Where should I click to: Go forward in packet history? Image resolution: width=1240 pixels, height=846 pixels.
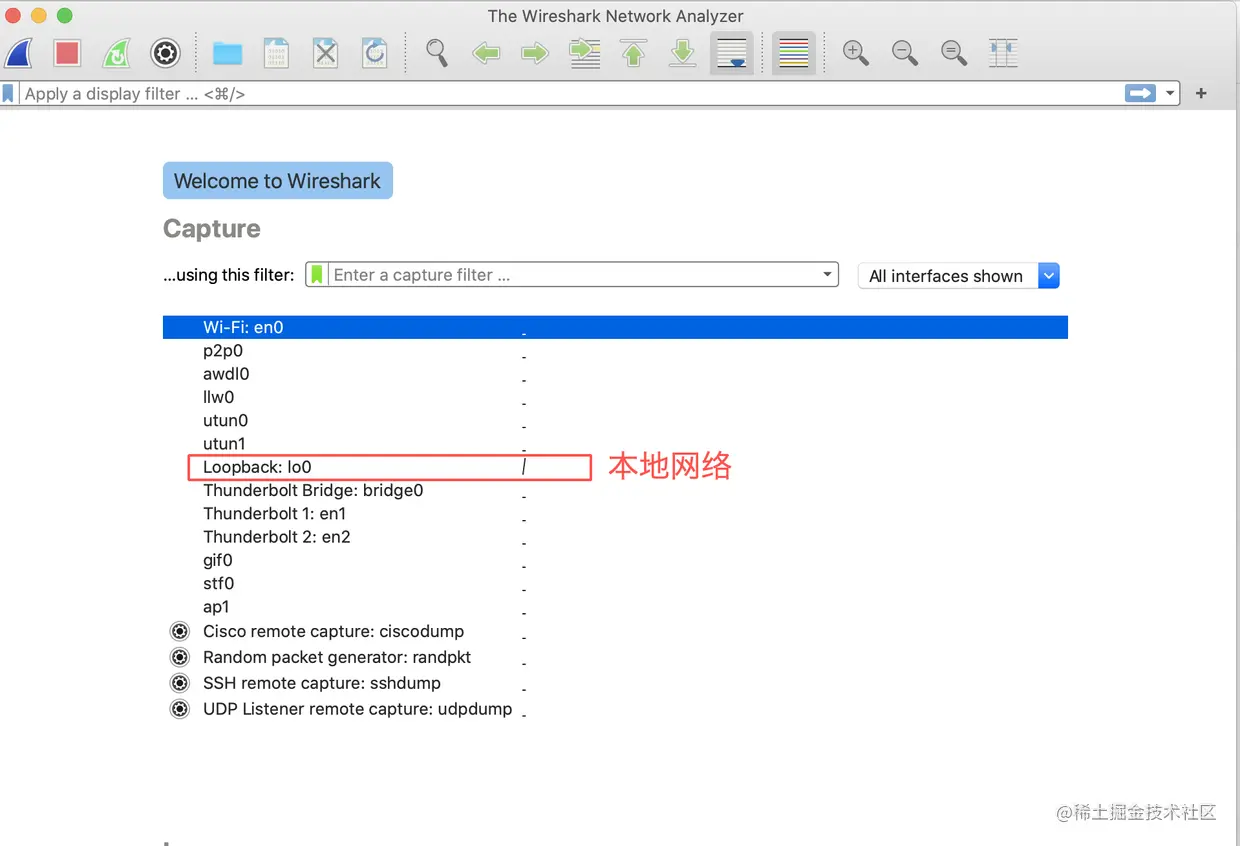pos(535,53)
